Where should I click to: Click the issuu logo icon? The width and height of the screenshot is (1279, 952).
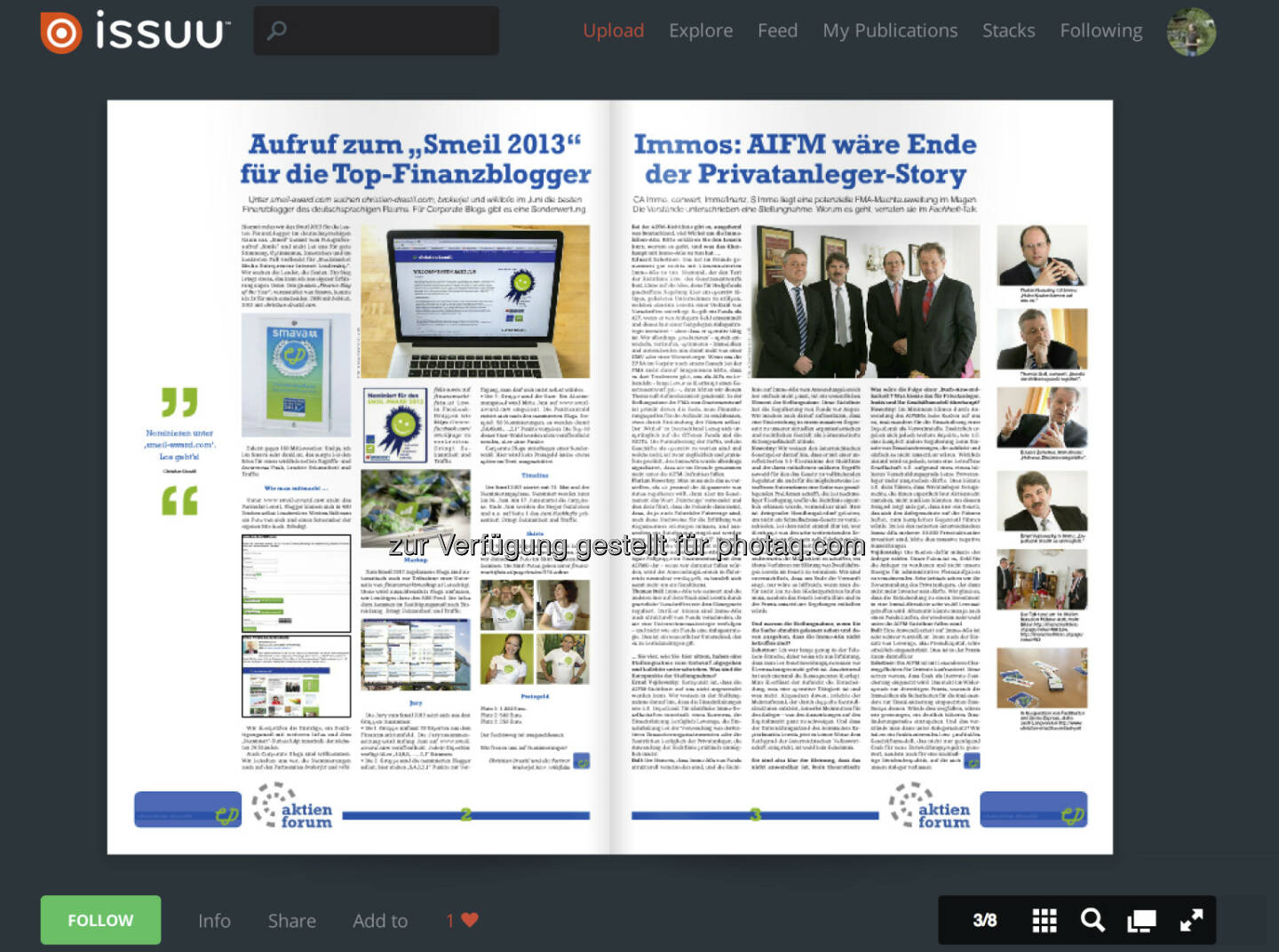point(61,33)
